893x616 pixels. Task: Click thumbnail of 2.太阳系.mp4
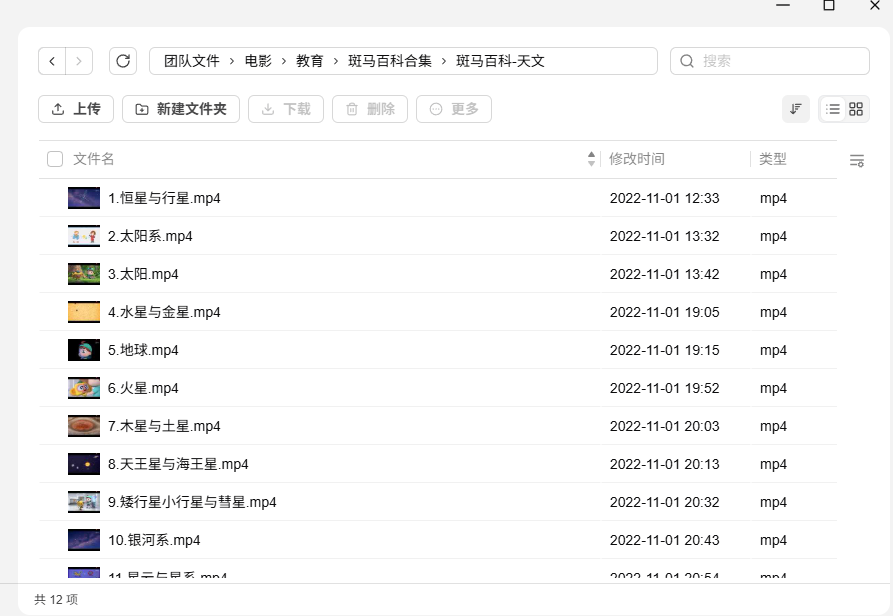[84, 236]
